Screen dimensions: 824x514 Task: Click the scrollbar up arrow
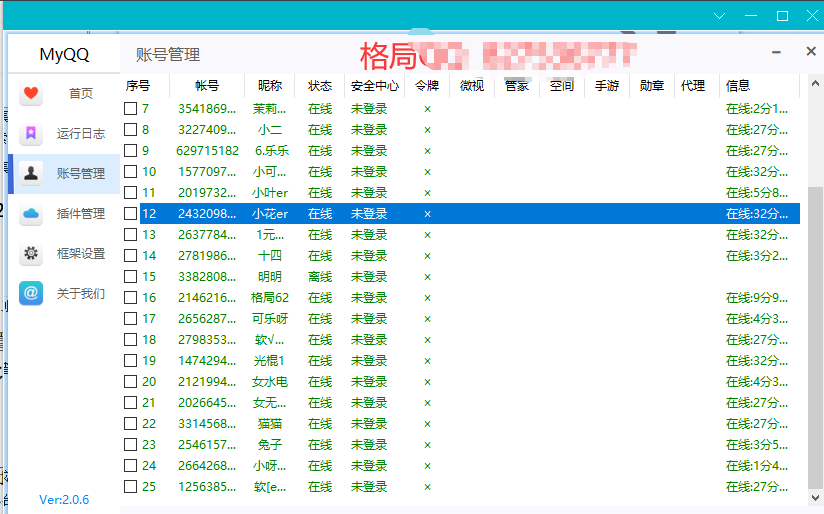815,83
